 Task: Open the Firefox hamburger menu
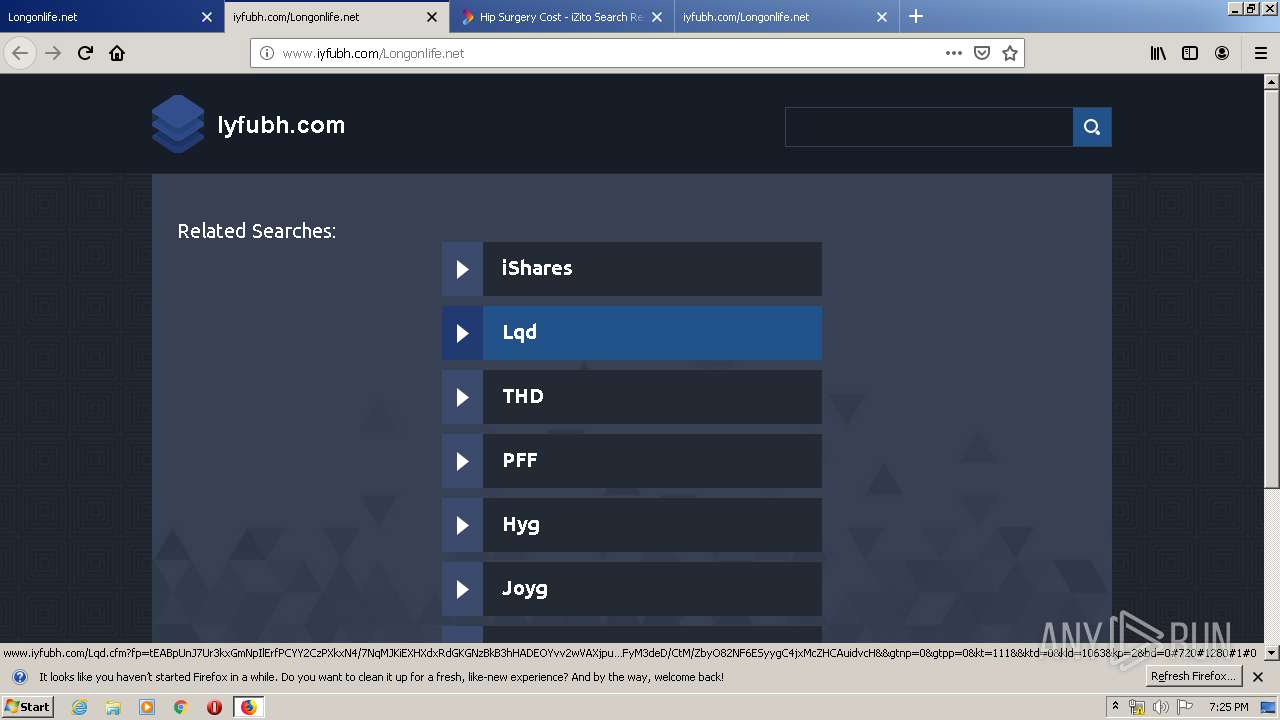[1261, 53]
